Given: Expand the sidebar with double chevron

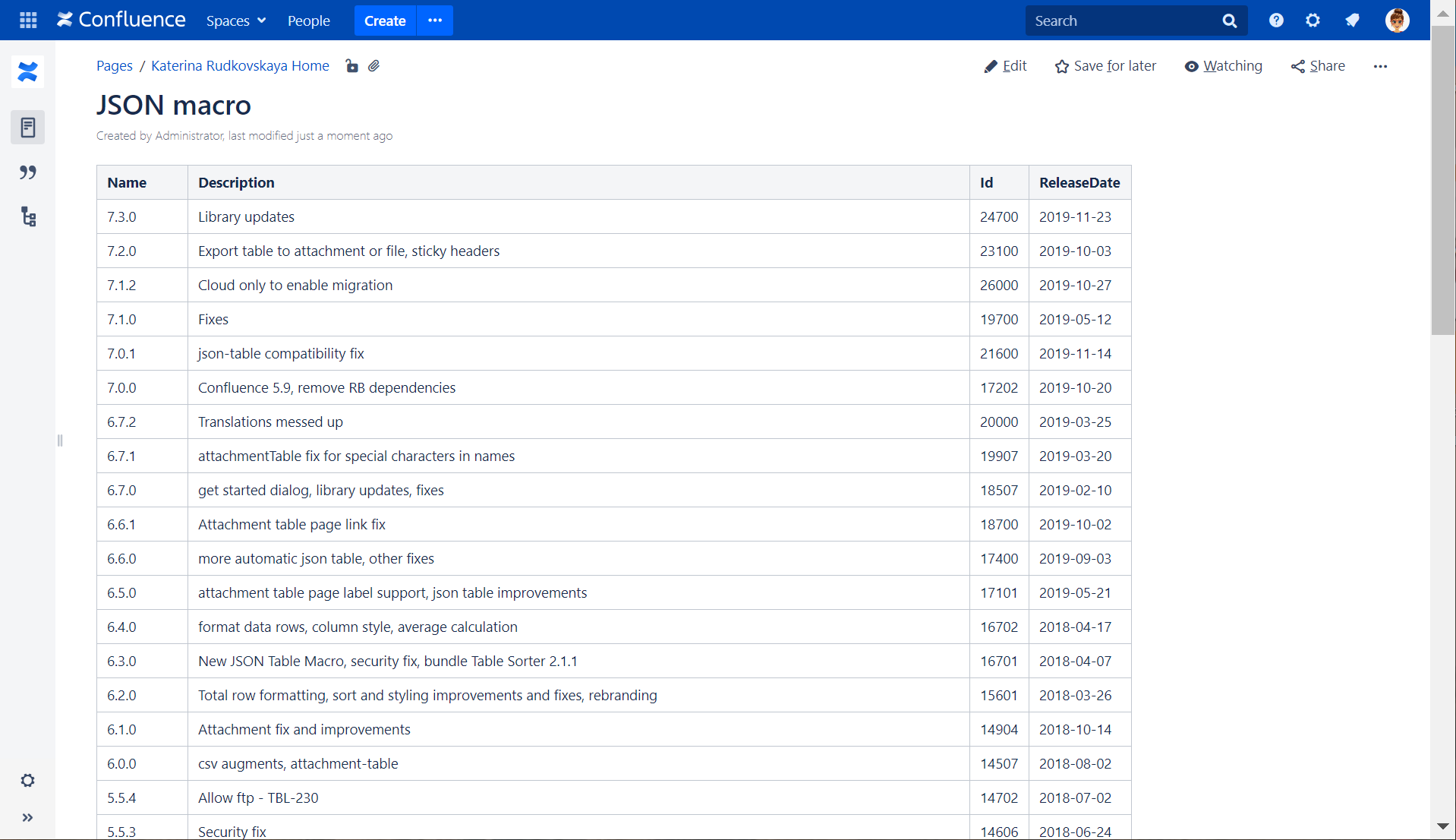Looking at the screenshot, I should click(28, 818).
